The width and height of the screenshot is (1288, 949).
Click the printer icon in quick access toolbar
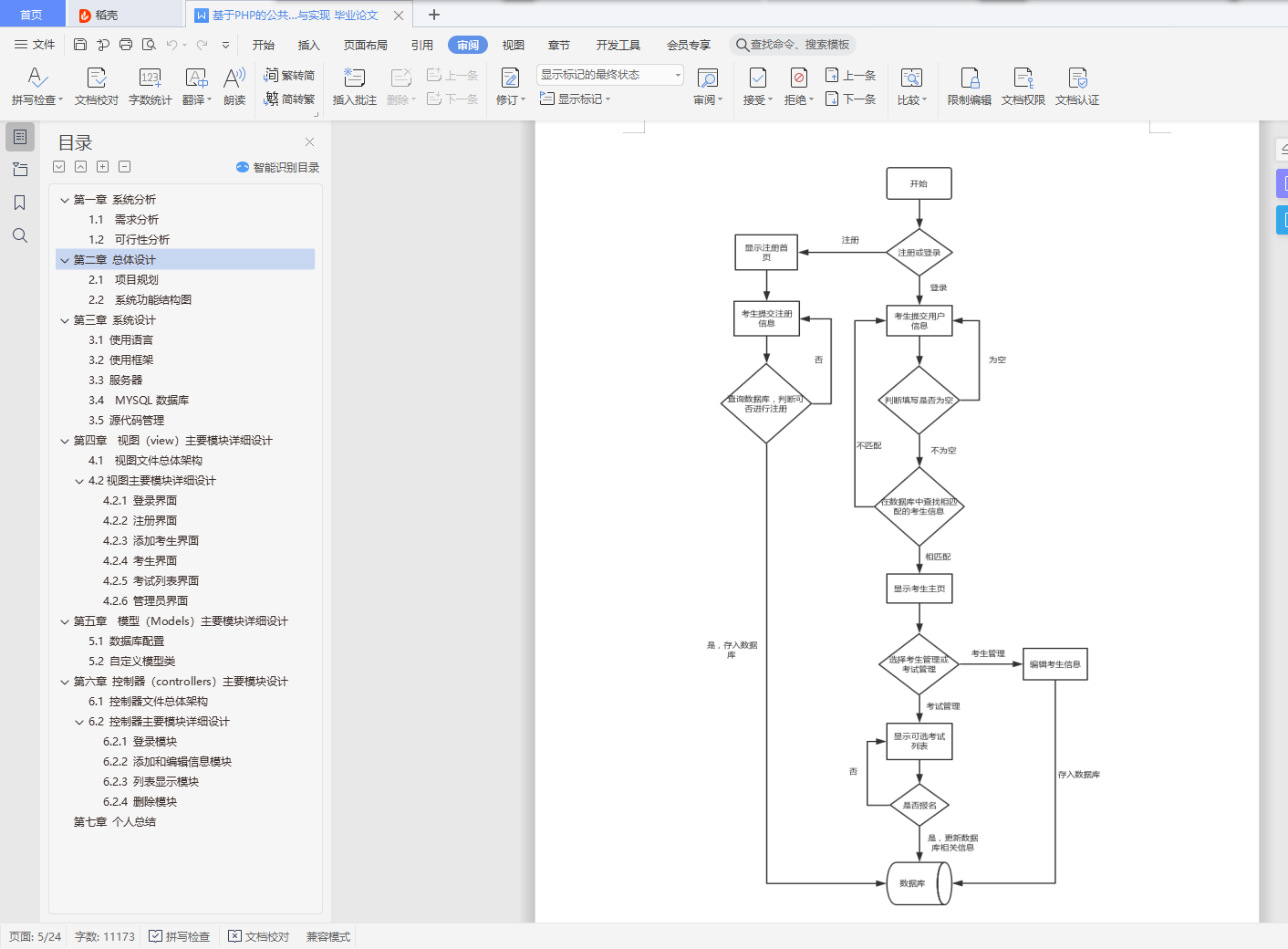(x=126, y=45)
